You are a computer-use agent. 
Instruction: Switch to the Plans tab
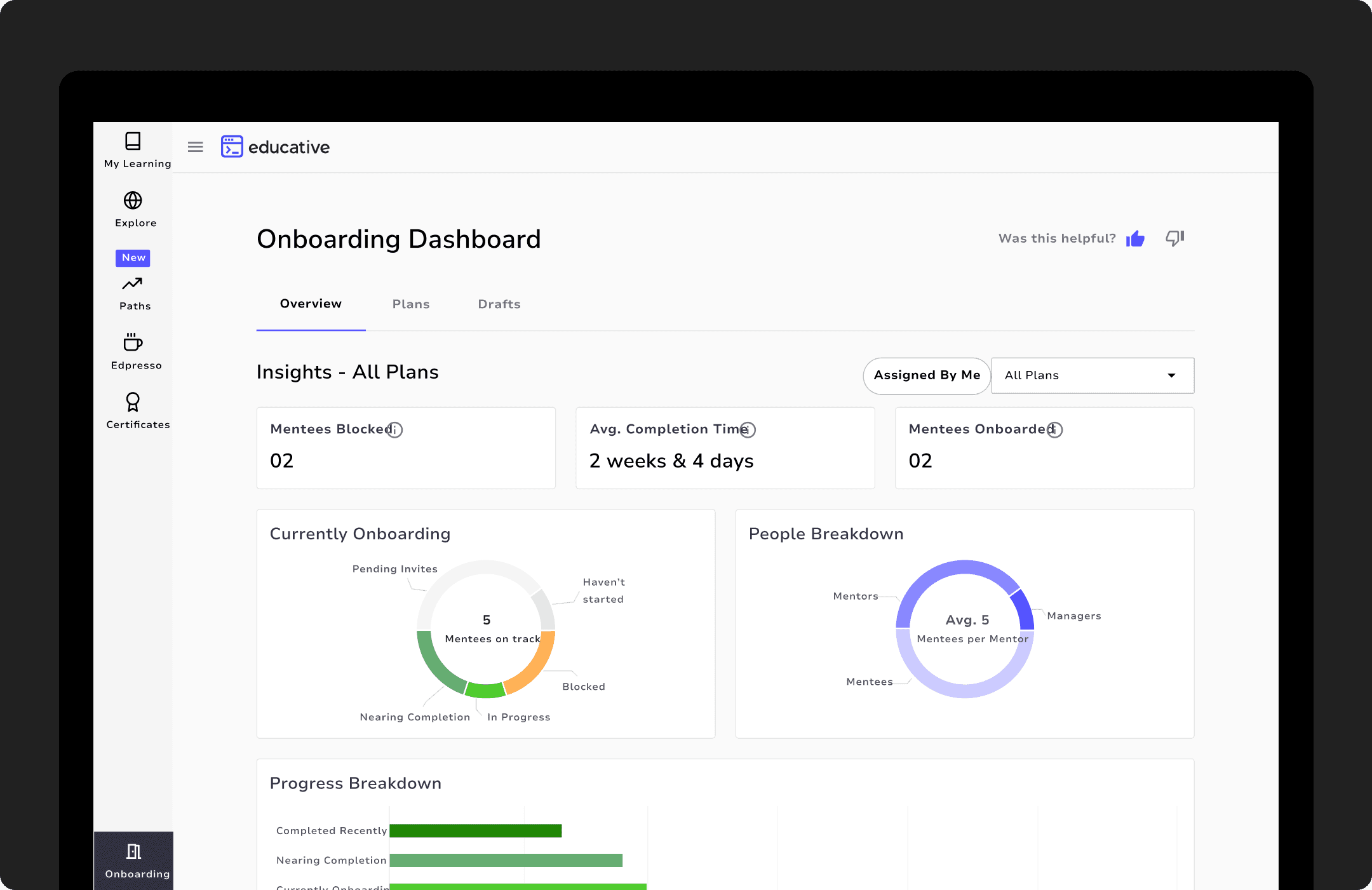[x=411, y=304]
